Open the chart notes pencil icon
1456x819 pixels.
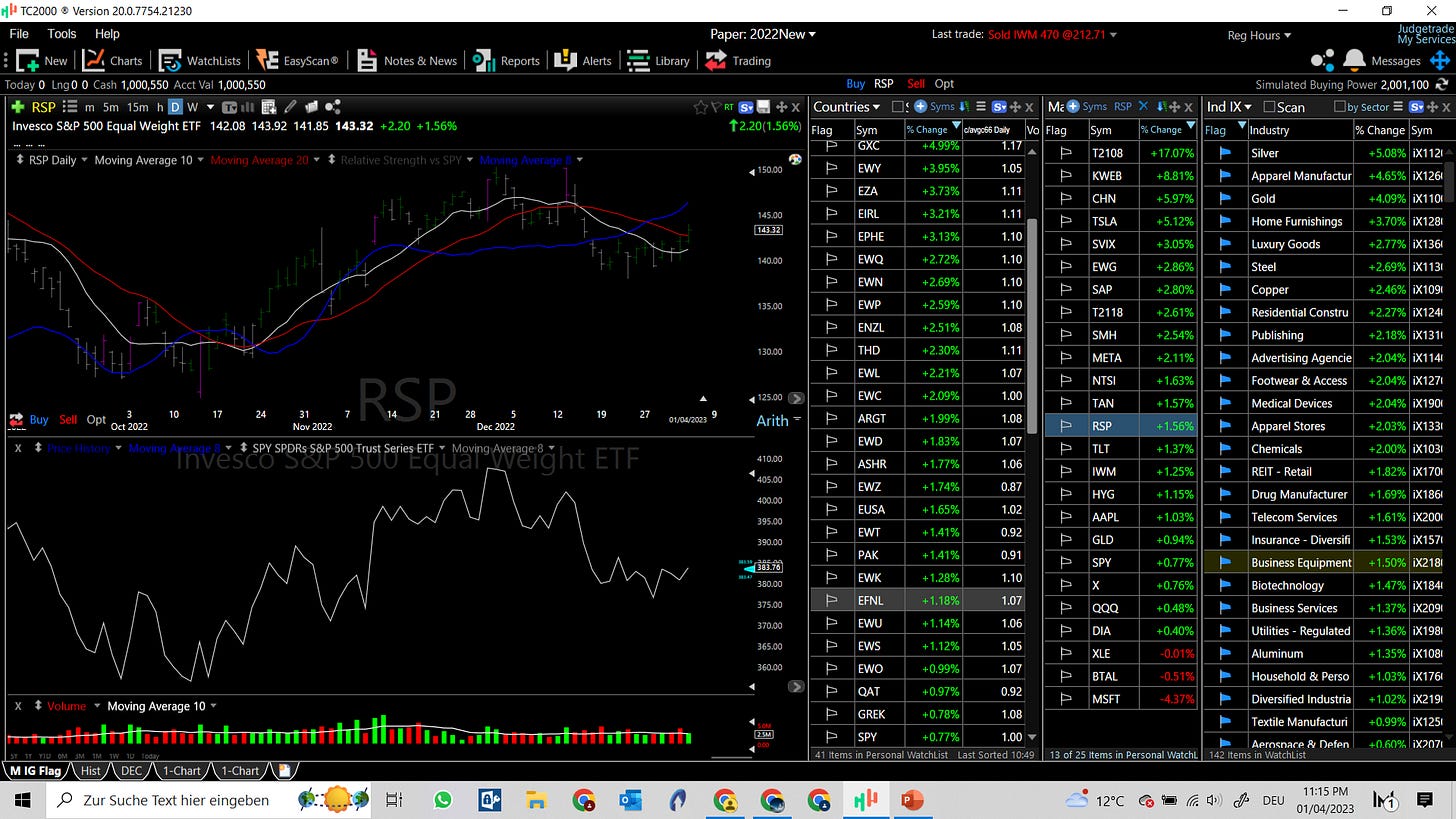pos(290,107)
